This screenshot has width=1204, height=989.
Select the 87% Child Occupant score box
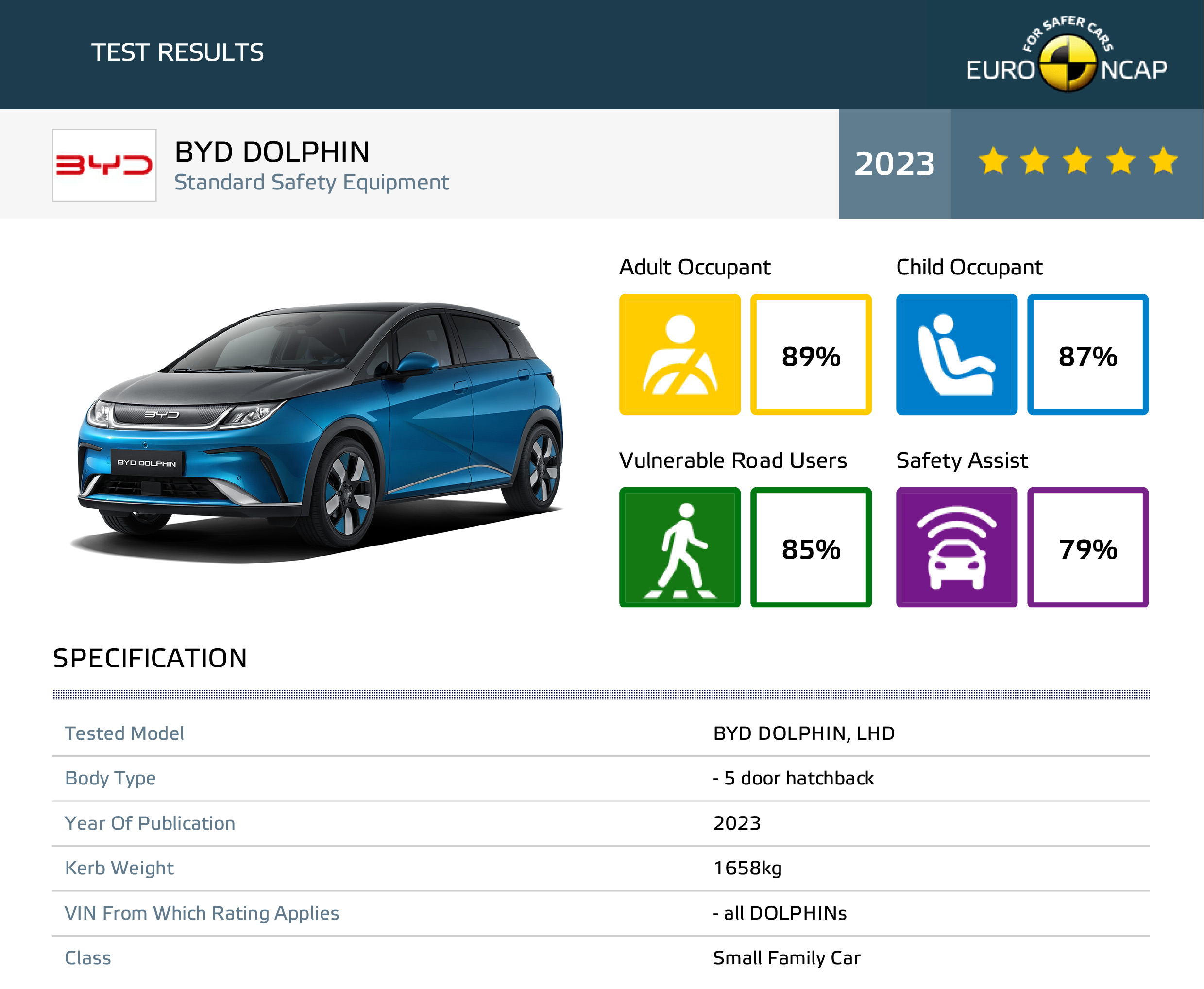tap(1087, 355)
